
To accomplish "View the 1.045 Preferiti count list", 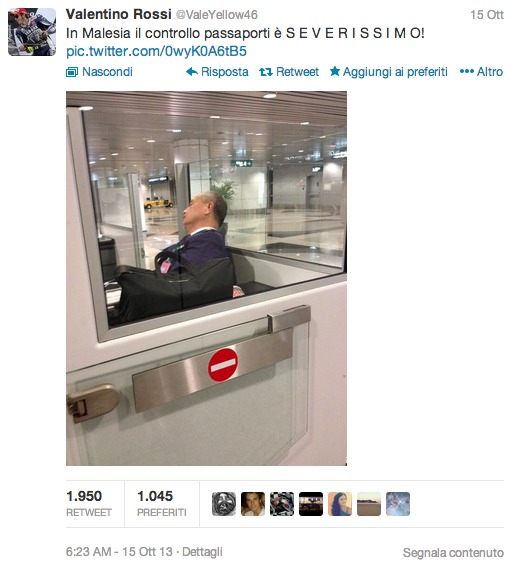I will click(162, 504).
